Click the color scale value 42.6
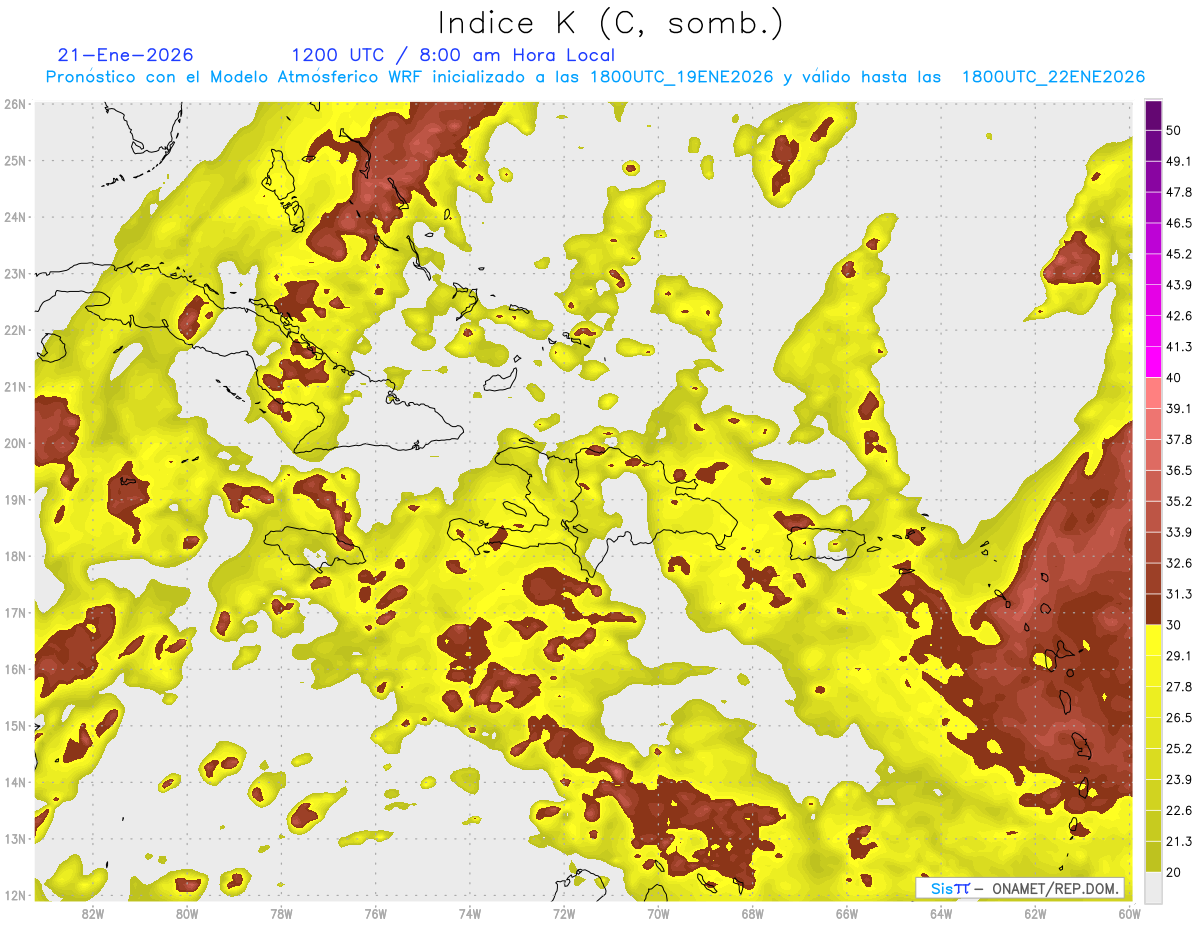The height and width of the screenshot is (927, 1200). 1179,316
